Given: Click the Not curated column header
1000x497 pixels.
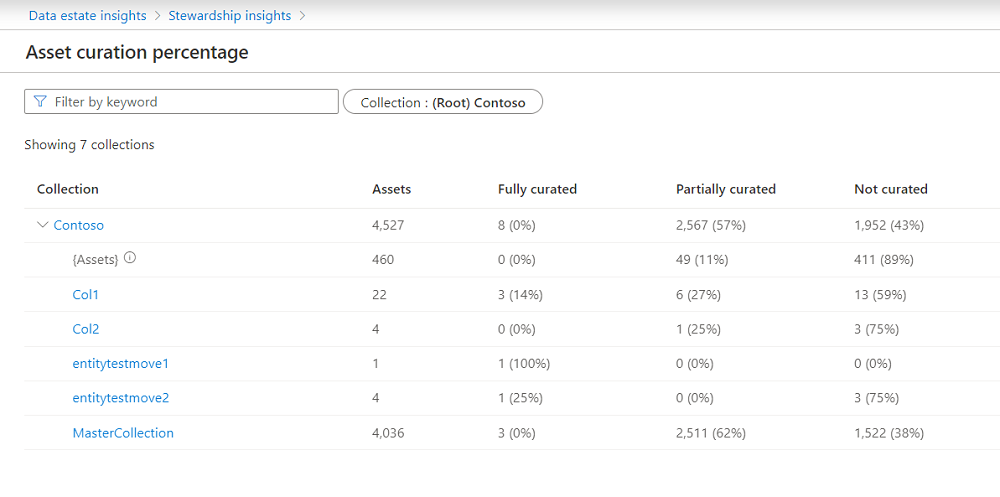Looking at the screenshot, I should (890, 189).
